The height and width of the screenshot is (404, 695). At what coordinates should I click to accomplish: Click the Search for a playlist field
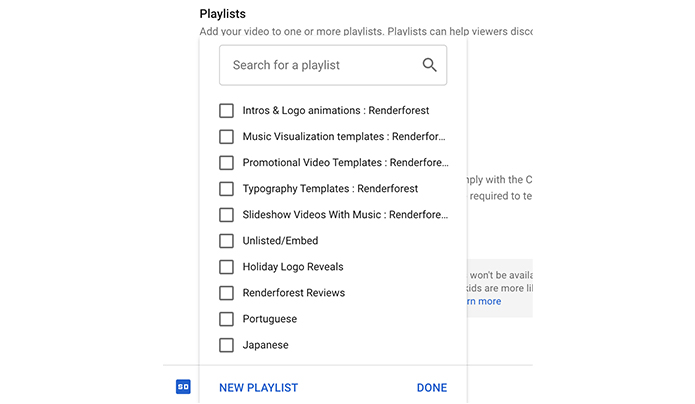pyautogui.click(x=333, y=65)
